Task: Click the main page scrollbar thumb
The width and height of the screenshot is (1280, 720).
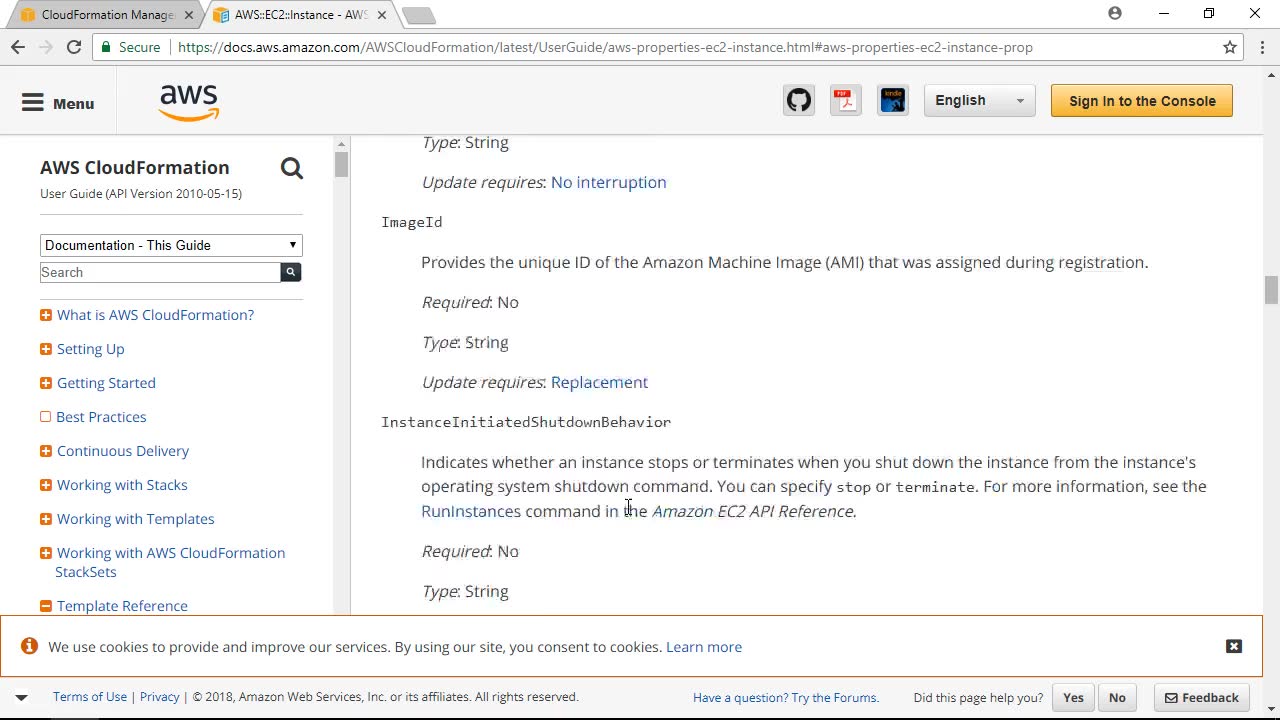Action: click(1271, 290)
